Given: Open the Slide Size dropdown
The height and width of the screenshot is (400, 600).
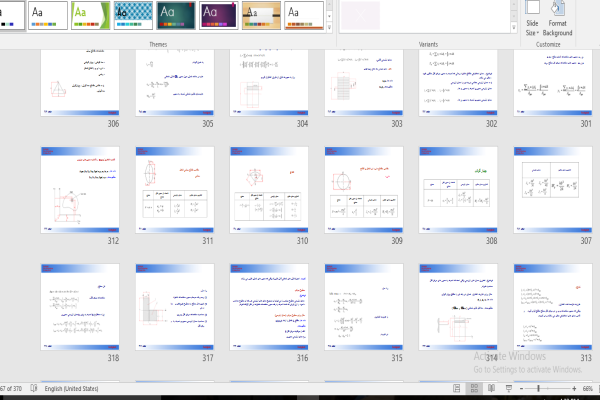Looking at the screenshot, I should tap(532, 18).
